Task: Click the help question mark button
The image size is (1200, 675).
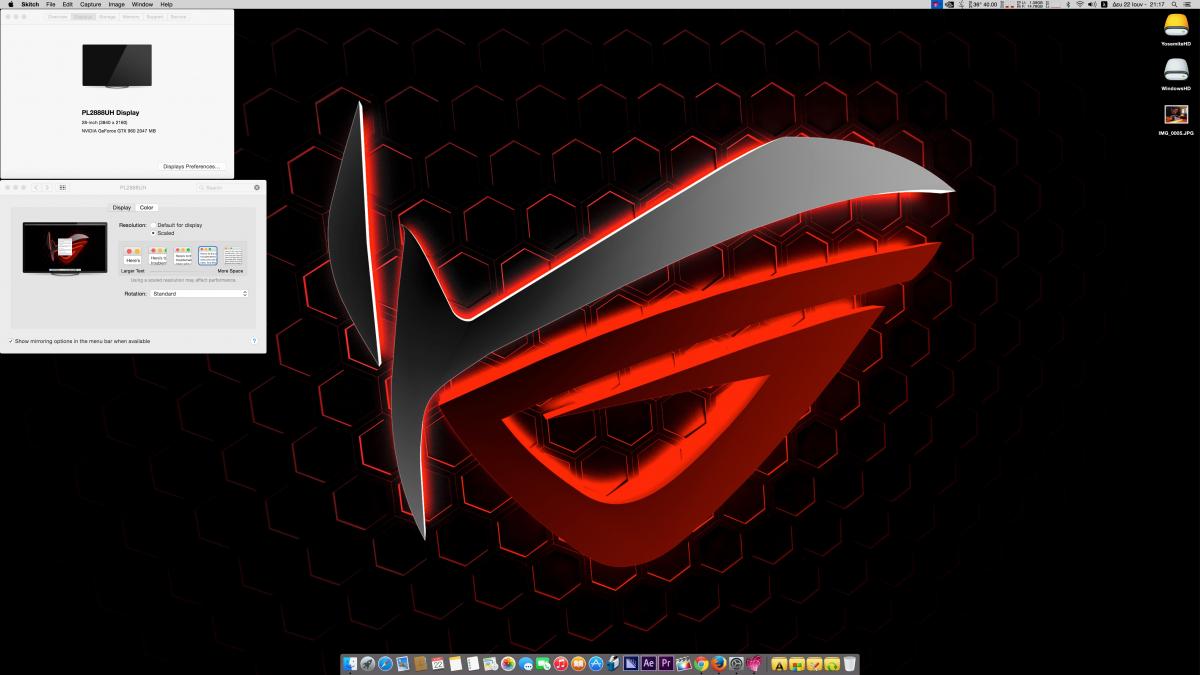Action: click(255, 341)
